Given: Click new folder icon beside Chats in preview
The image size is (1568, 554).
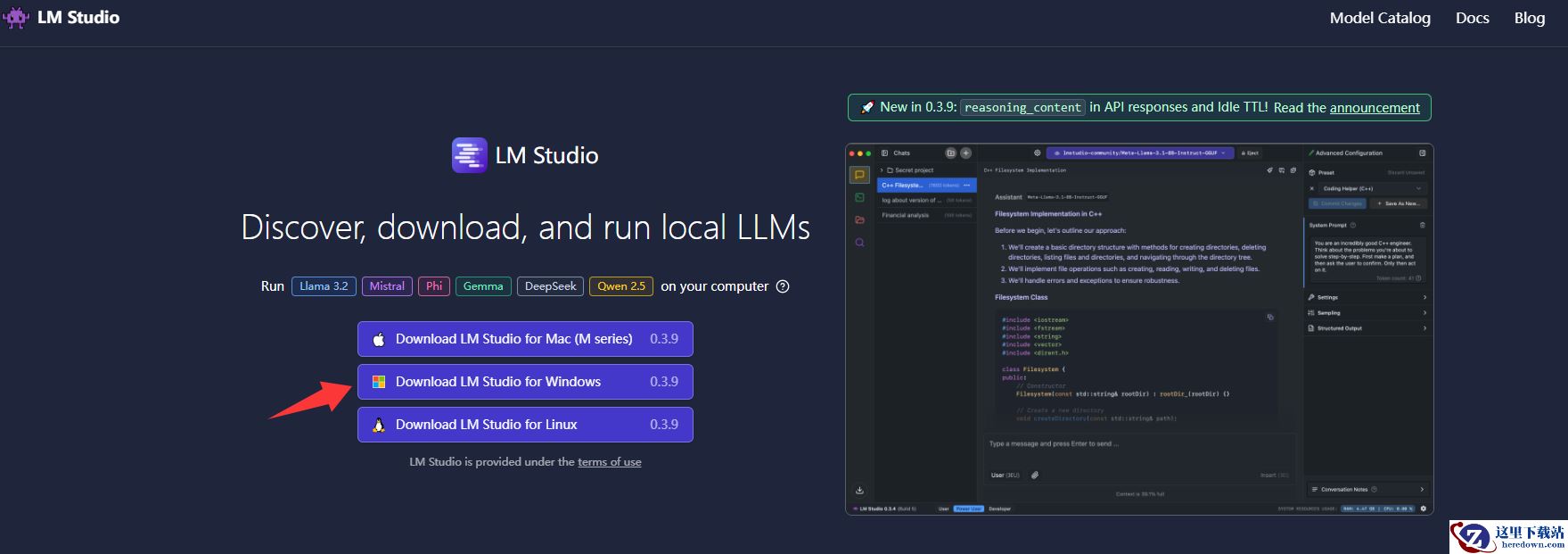Looking at the screenshot, I should tap(950, 153).
